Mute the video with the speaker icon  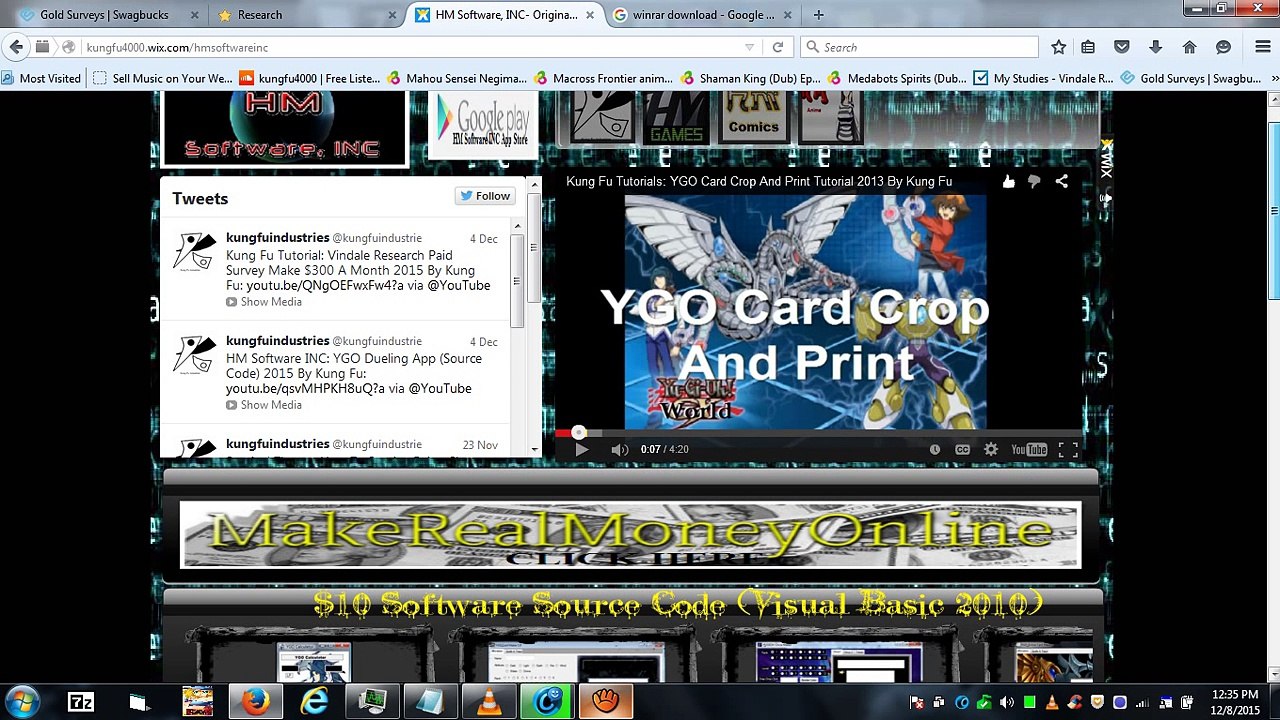click(x=619, y=450)
